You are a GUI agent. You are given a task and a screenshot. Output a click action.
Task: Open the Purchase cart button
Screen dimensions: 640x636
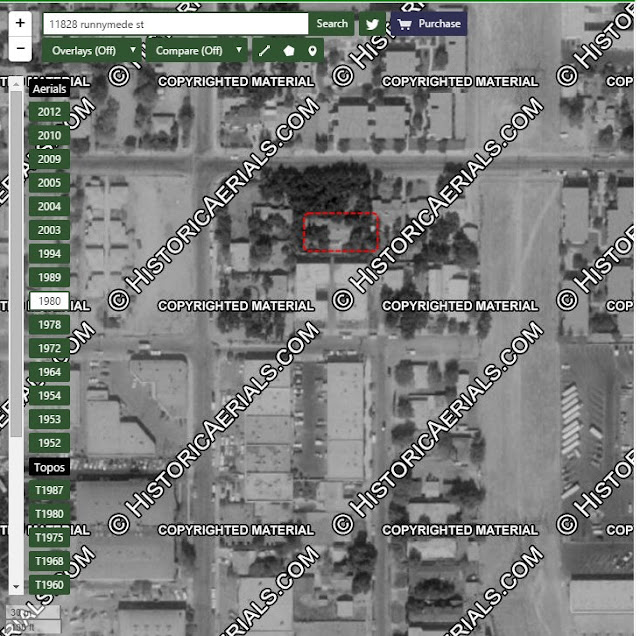pos(429,24)
